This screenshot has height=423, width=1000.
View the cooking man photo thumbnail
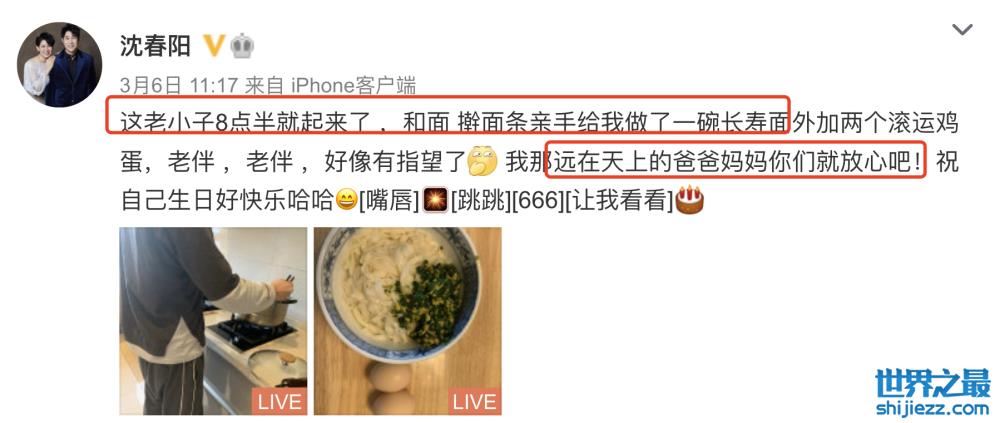point(213,321)
